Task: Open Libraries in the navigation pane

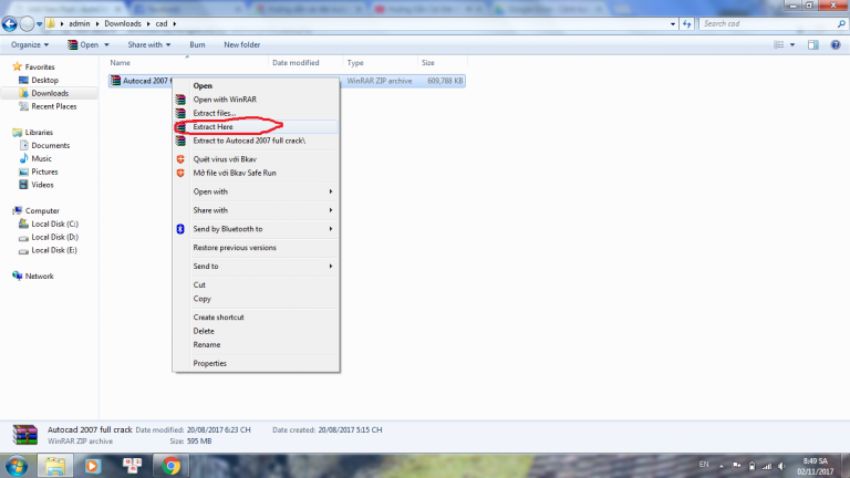Action: point(38,132)
